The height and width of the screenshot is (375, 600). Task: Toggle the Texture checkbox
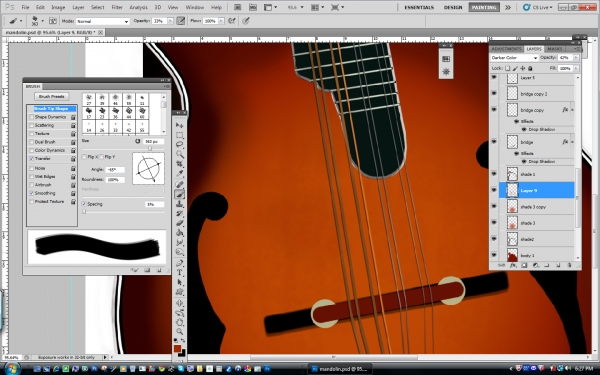pyautogui.click(x=31, y=134)
